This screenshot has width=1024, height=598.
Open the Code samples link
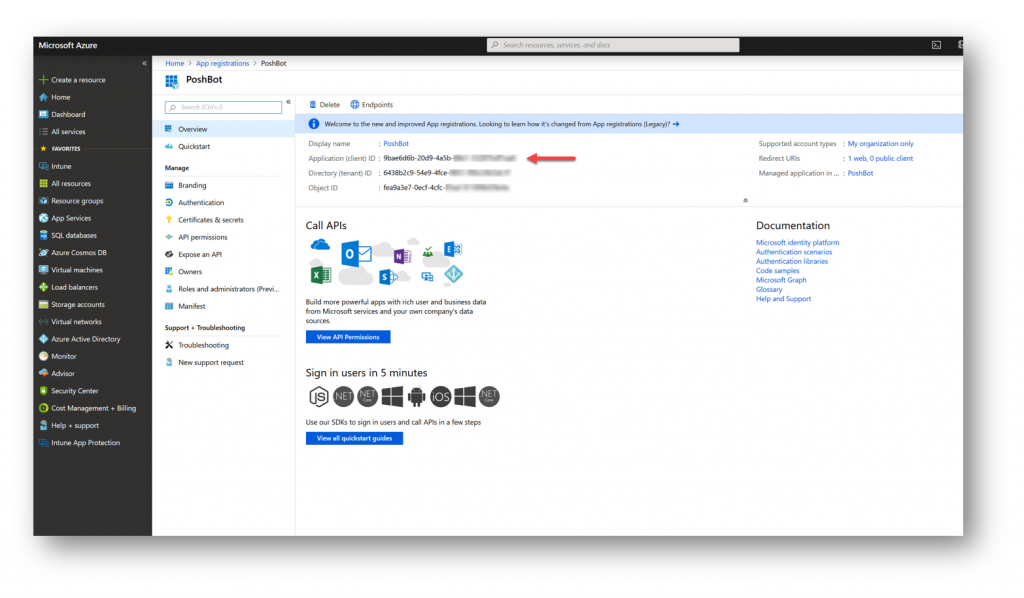pyautogui.click(x=777, y=271)
